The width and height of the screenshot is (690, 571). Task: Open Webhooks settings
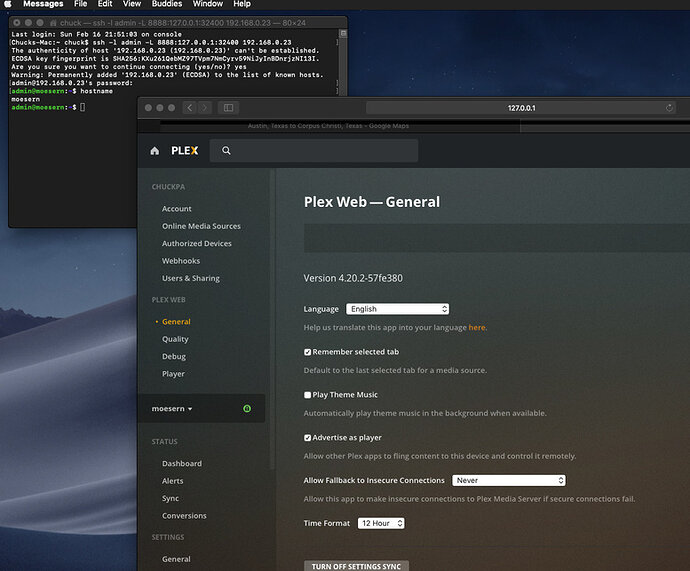(181, 261)
